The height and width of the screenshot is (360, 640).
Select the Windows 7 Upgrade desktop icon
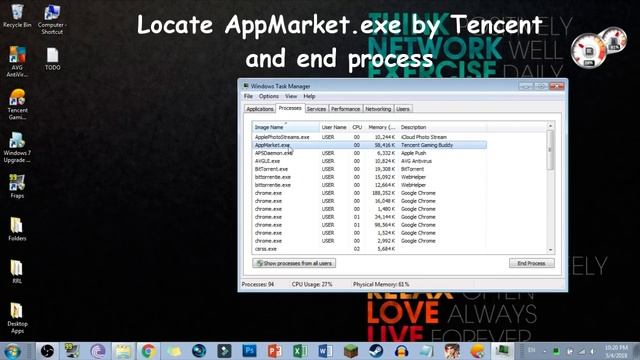pos(17,147)
